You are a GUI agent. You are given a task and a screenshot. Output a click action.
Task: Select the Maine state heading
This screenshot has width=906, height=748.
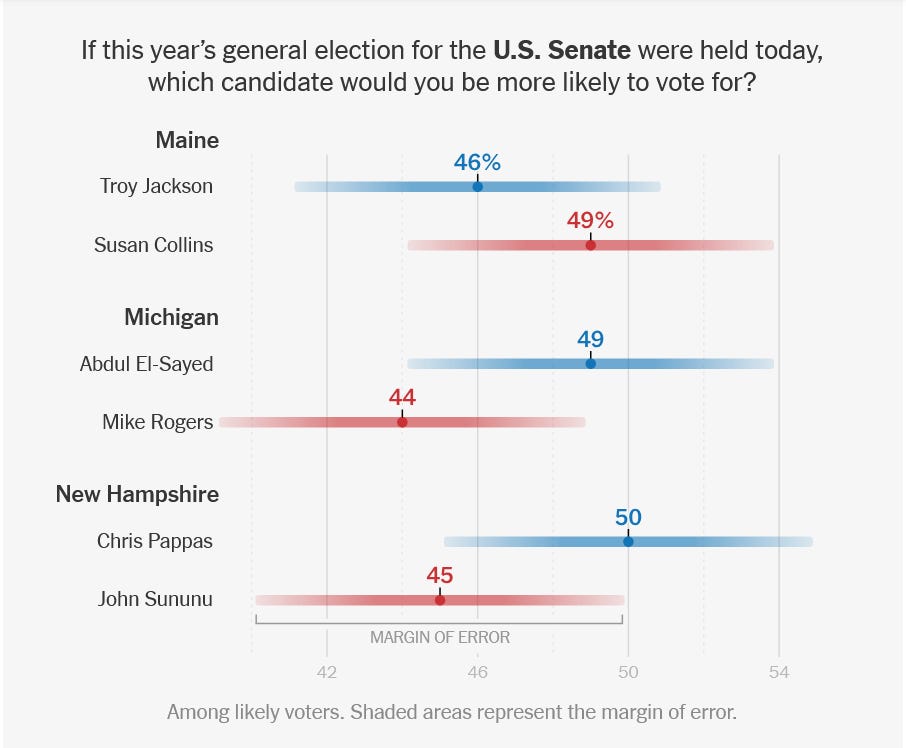(x=187, y=140)
